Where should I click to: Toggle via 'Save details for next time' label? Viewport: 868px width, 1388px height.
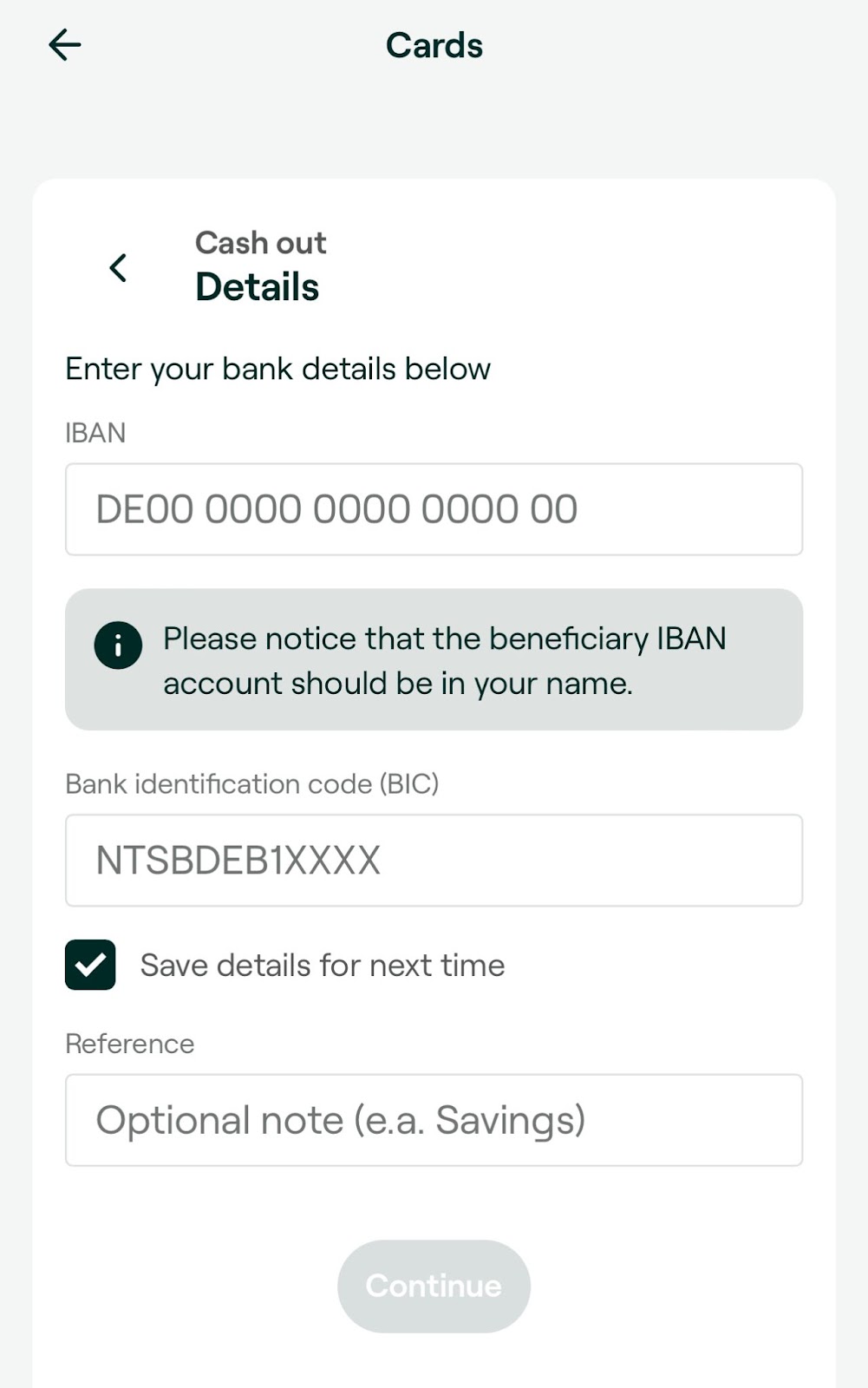(x=323, y=965)
